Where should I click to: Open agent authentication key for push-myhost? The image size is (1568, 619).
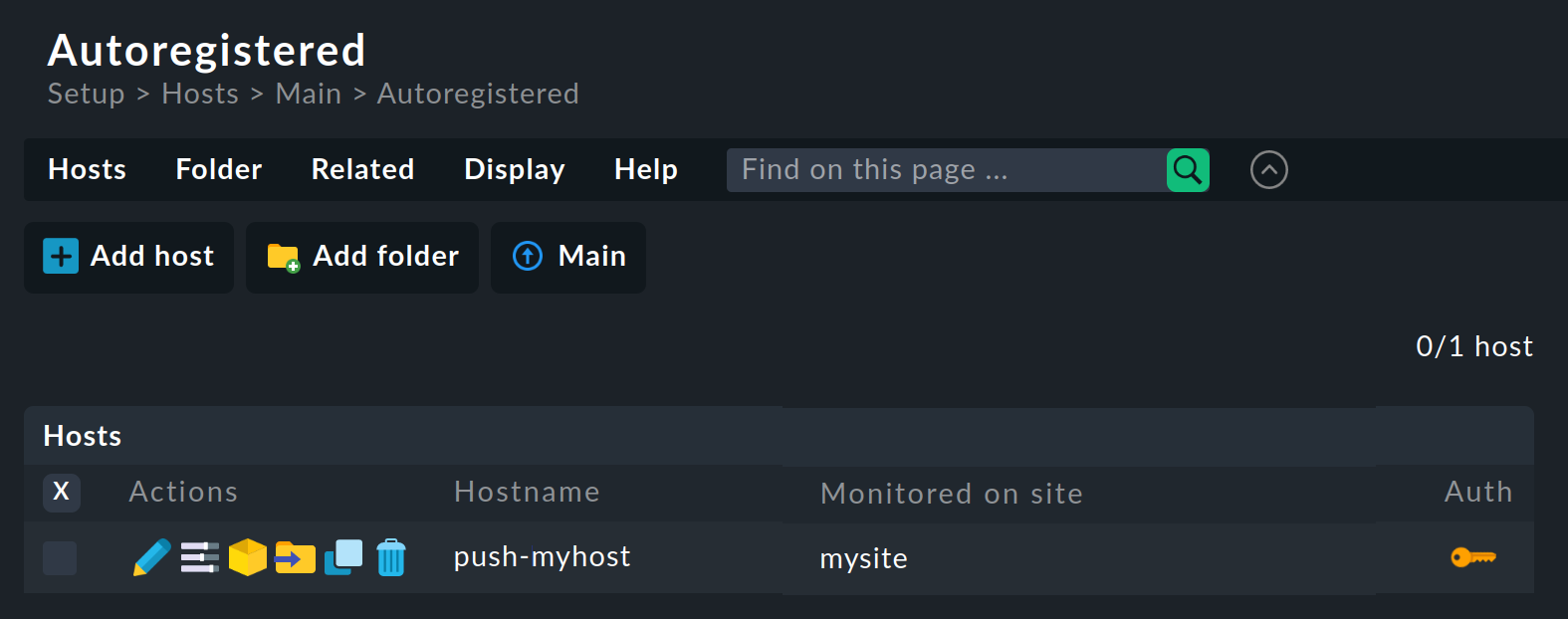(1474, 557)
